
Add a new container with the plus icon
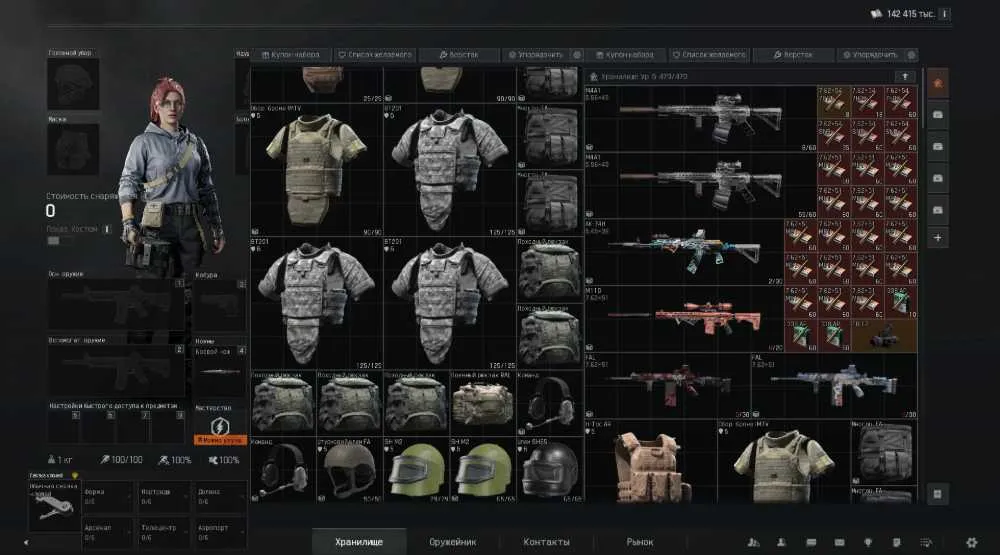[x=938, y=238]
